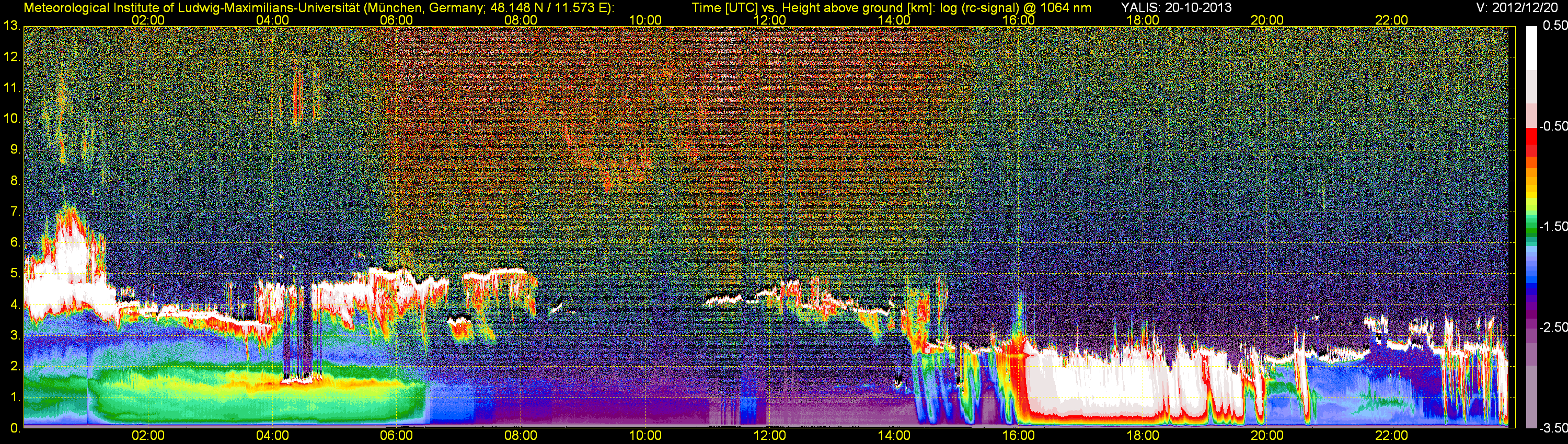
Task: Click the 10:00 label on top time axis
Action: click(645, 19)
